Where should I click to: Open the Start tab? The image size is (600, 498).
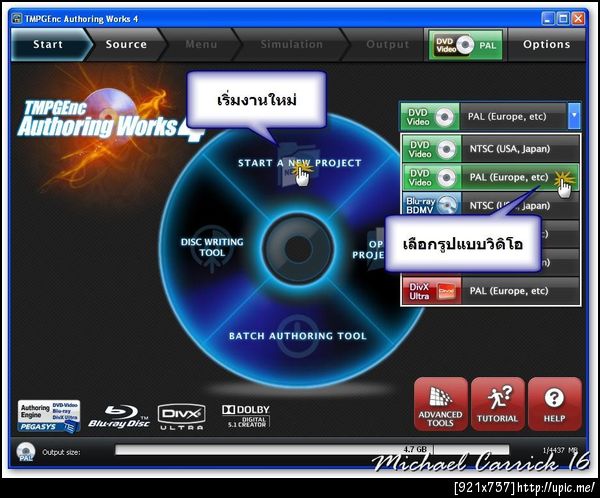[48, 44]
